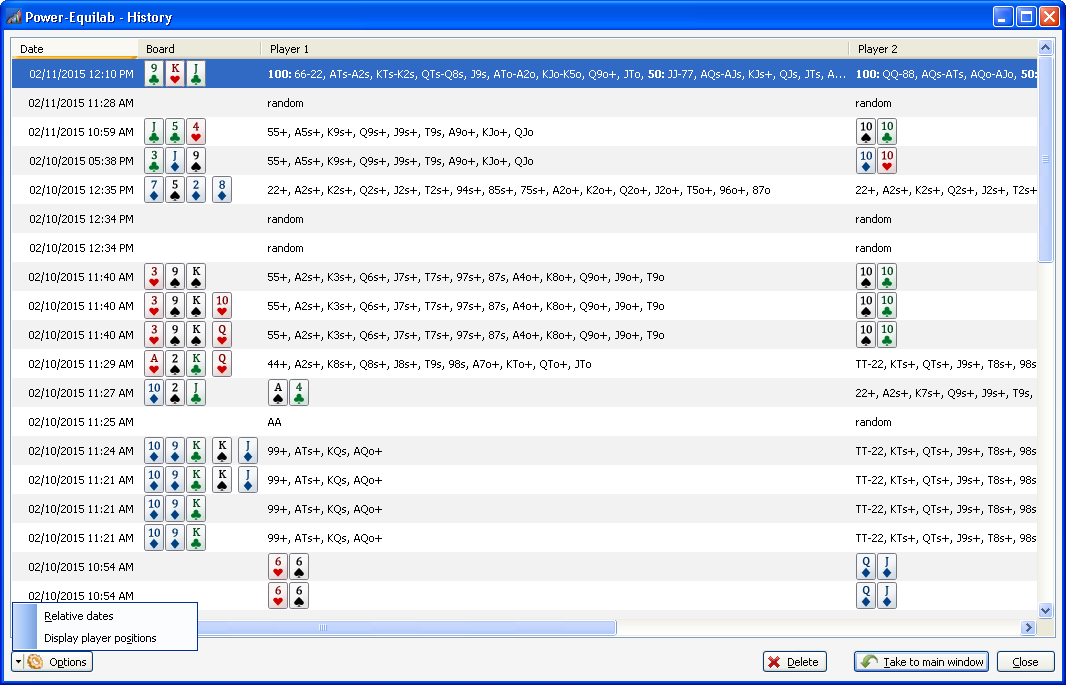Viewport: 1066px width, 685px height.
Task: Click the Player 2 column header
Action: 942,49
